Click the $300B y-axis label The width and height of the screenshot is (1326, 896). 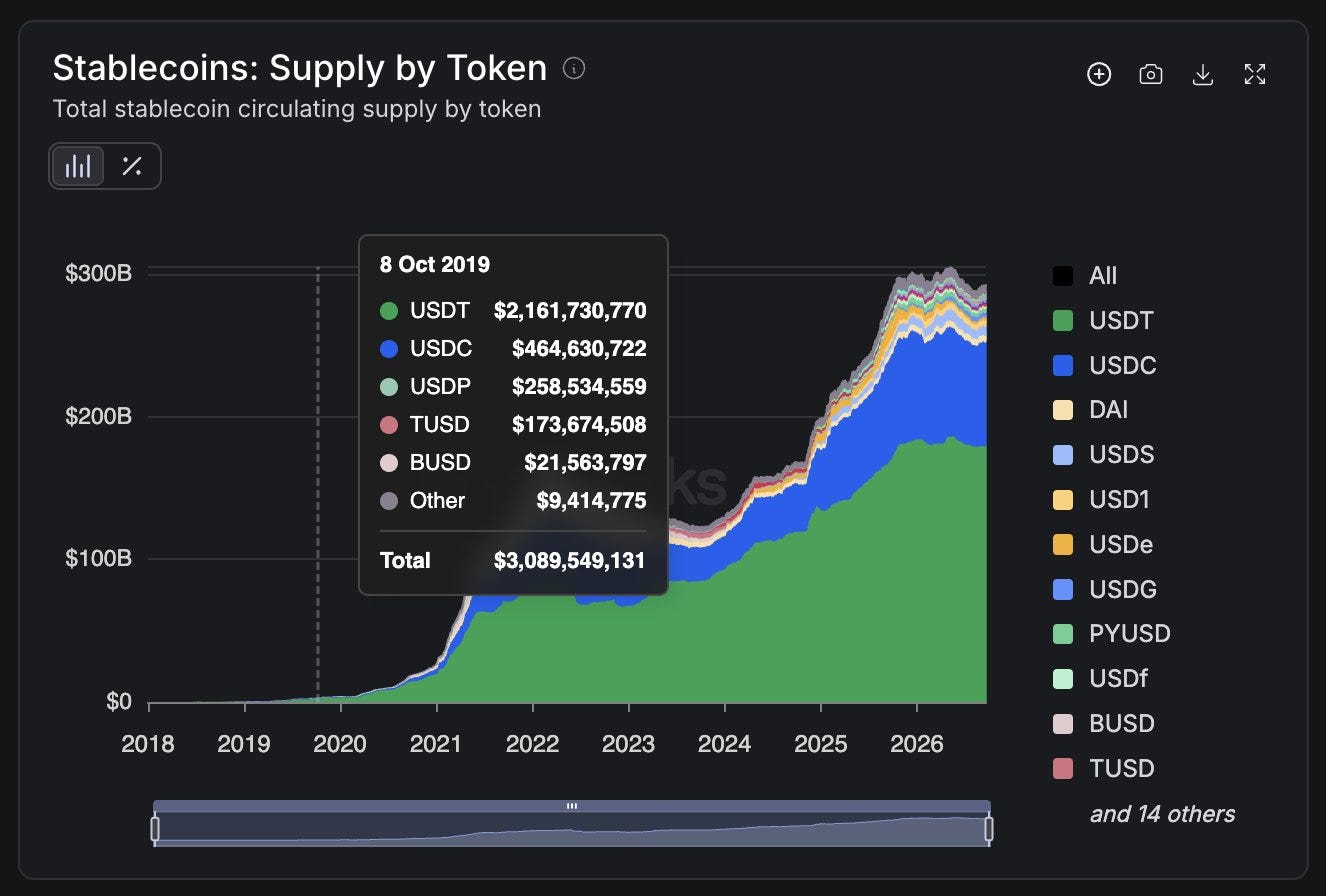pos(99,273)
